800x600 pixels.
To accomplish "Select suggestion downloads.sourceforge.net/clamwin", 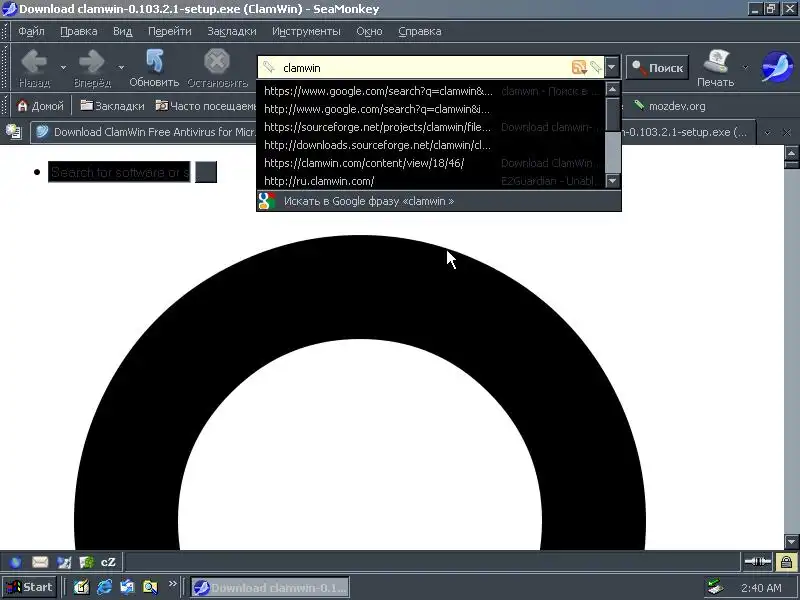I will (430, 145).
